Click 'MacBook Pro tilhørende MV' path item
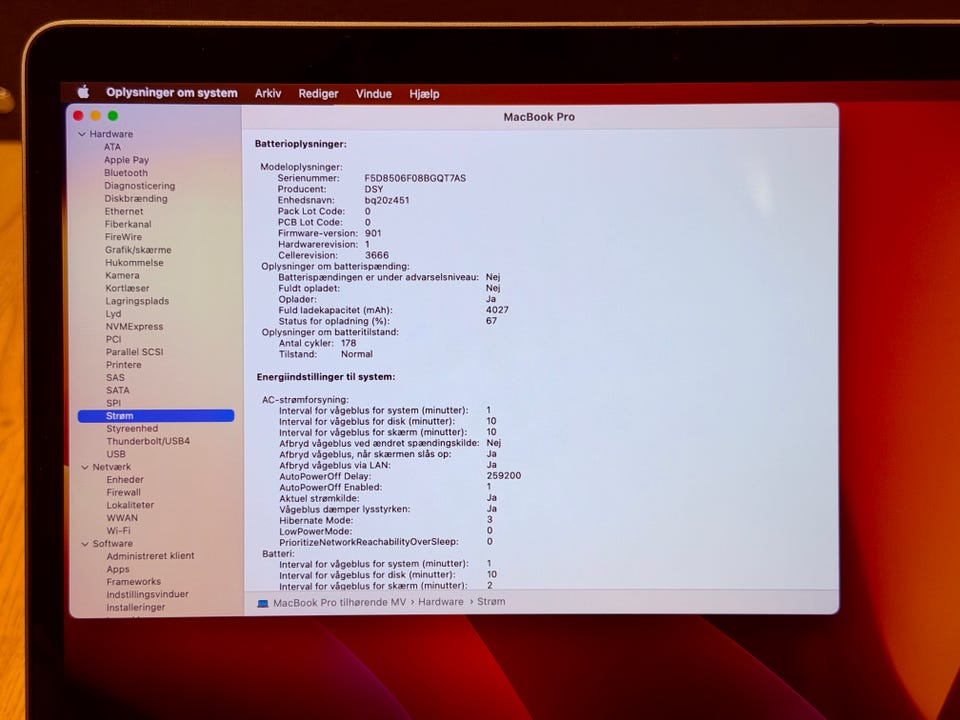The width and height of the screenshot is (960, 720). point(339,602)
